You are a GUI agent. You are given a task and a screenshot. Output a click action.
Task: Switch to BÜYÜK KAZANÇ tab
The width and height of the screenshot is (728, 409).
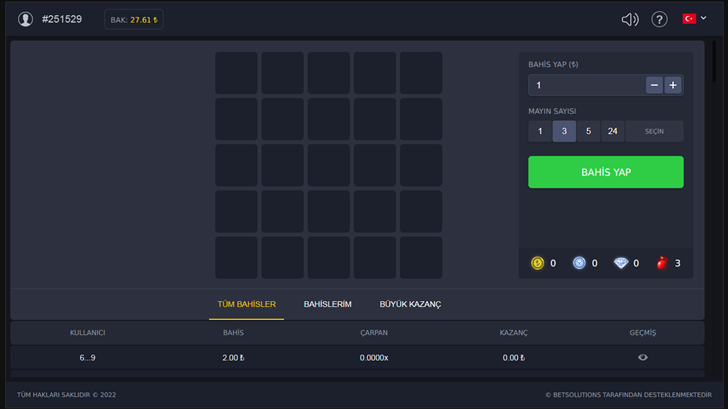click(x=410, y=304)
